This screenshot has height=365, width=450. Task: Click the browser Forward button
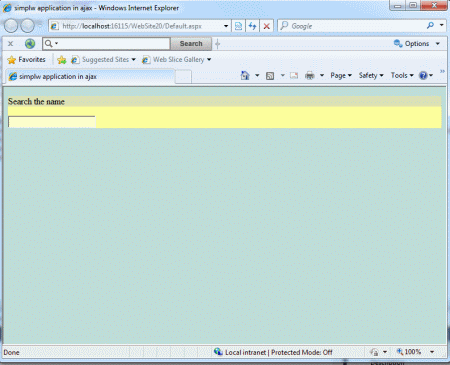pos(28,26)
